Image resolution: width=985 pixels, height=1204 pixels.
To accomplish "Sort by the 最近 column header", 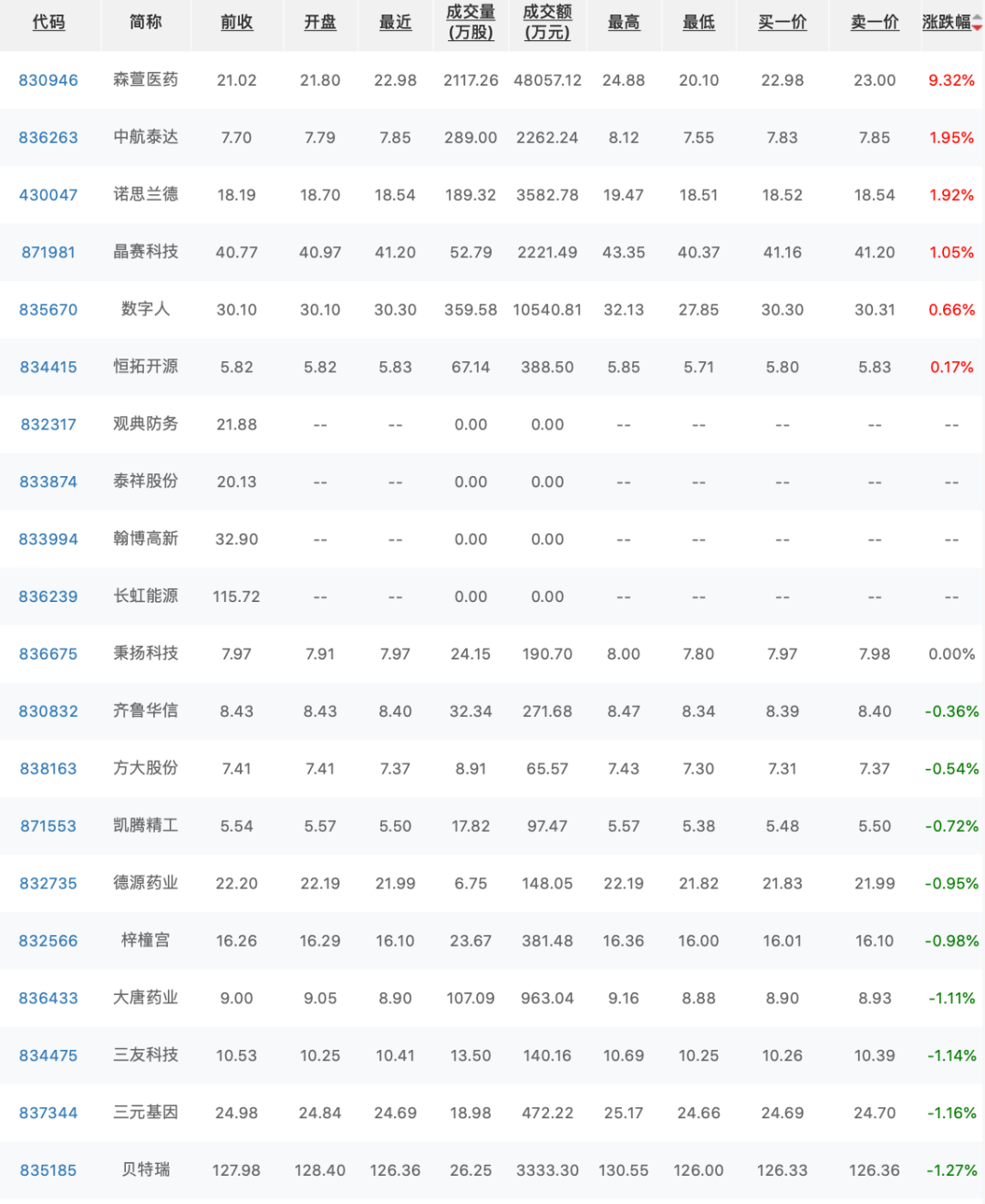I will point(396,22).
